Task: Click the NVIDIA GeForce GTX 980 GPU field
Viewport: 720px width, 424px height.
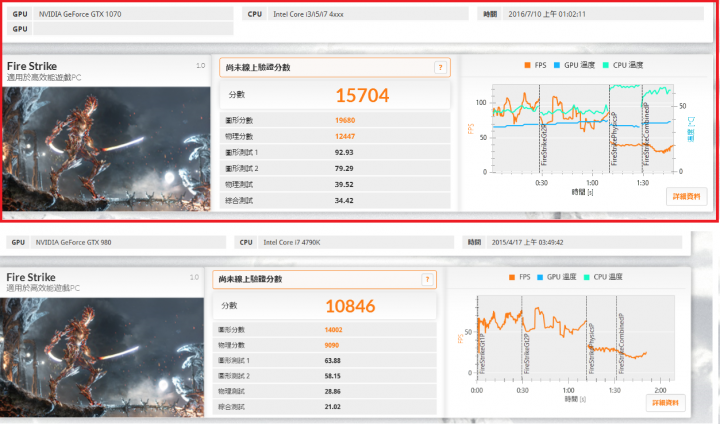Action: pos(128,242)
